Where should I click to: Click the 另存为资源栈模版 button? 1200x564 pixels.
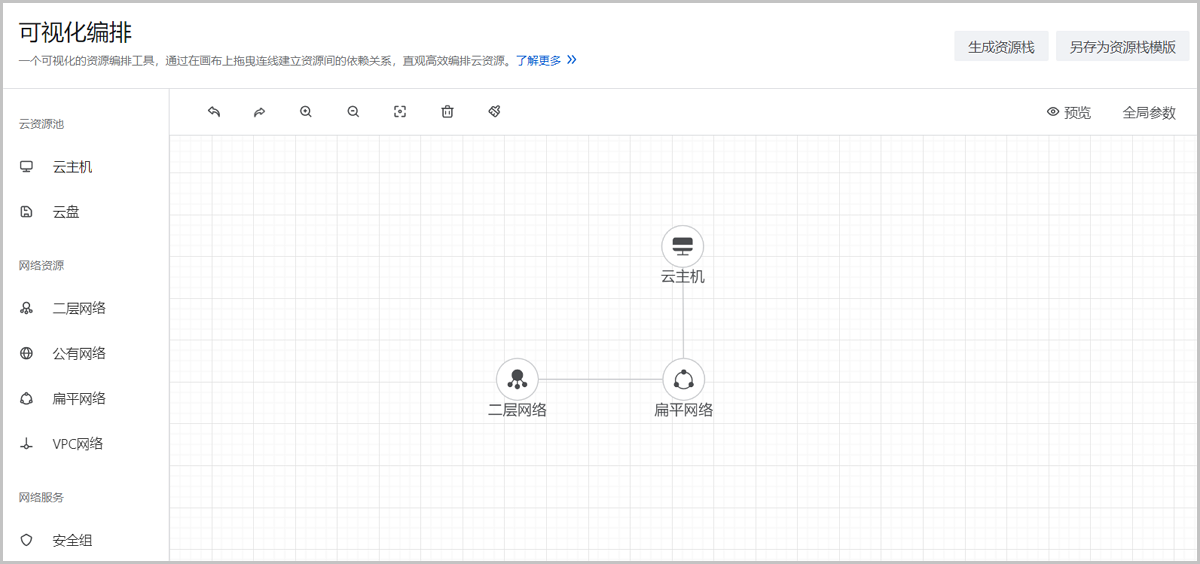coord(1122,47)
